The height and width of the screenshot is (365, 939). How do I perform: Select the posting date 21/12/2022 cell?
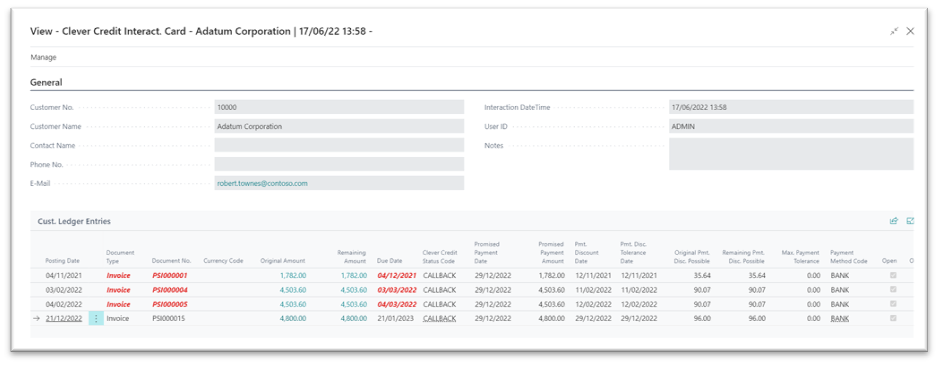pos(64,319)
